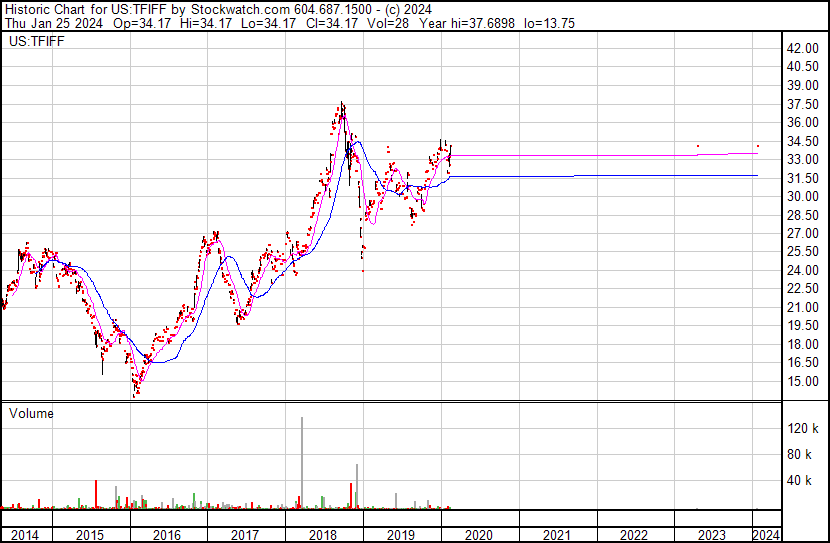This screenshot has height=543, width=830.
Task: Select the 2017 year label
Action: coord(245,535)
